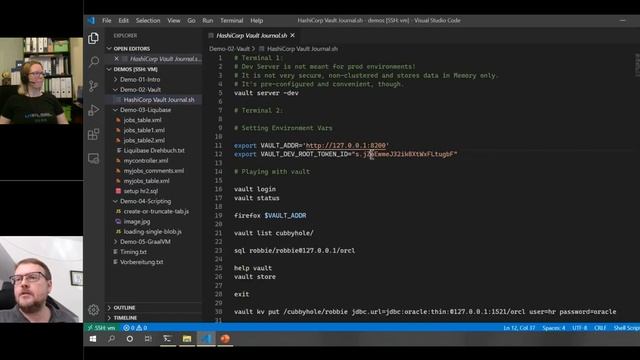The width and height of the screenshot is (640, 360).
Task: Open the Manage gear menu
Action: click(x=93, y=310)
